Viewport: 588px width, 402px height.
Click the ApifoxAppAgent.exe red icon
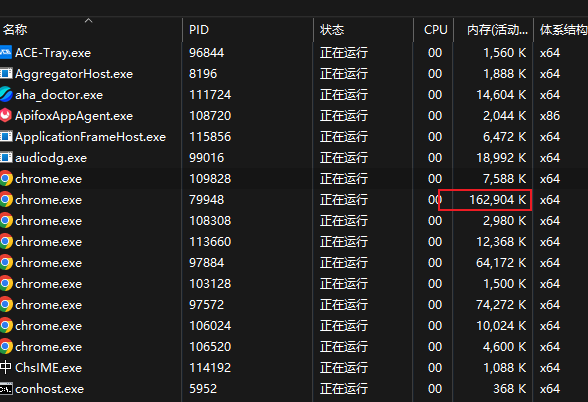[x=6, y=116]
